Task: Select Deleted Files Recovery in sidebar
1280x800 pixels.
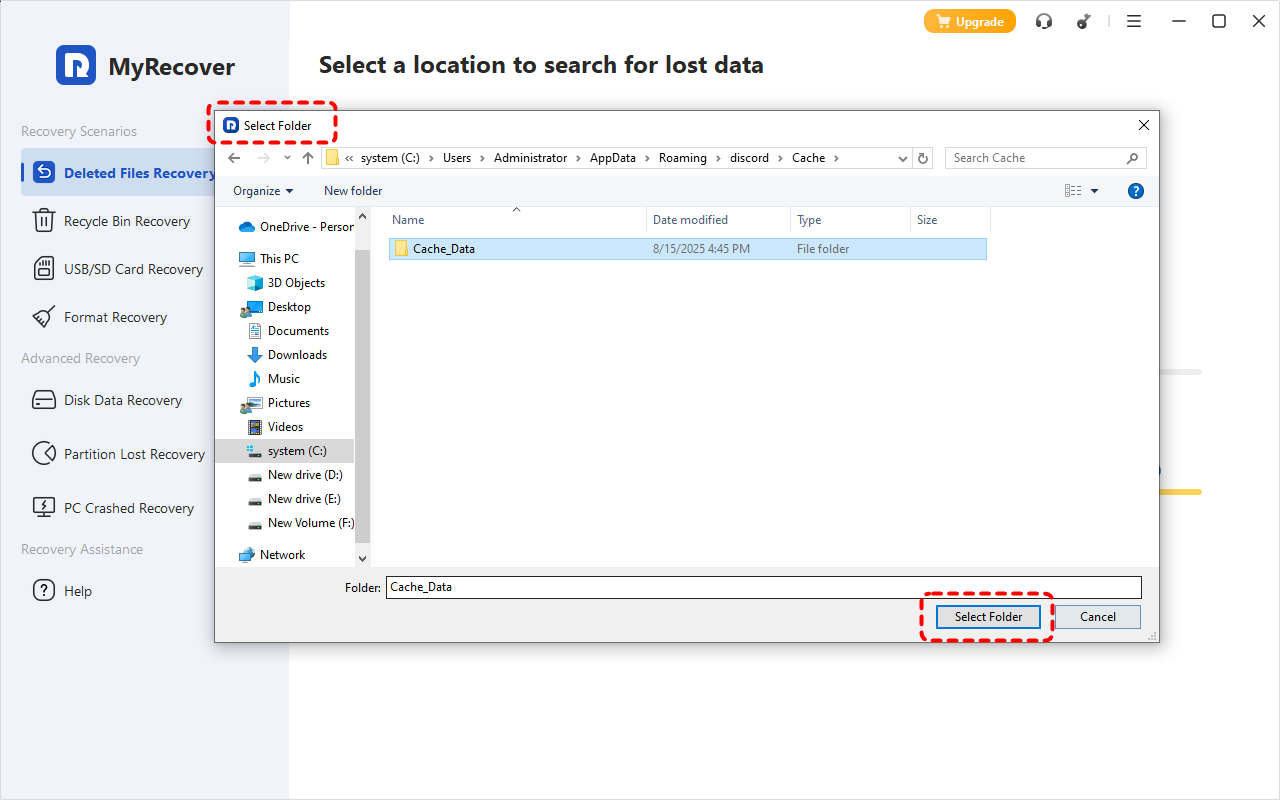Action: click(x=120, y=173)
